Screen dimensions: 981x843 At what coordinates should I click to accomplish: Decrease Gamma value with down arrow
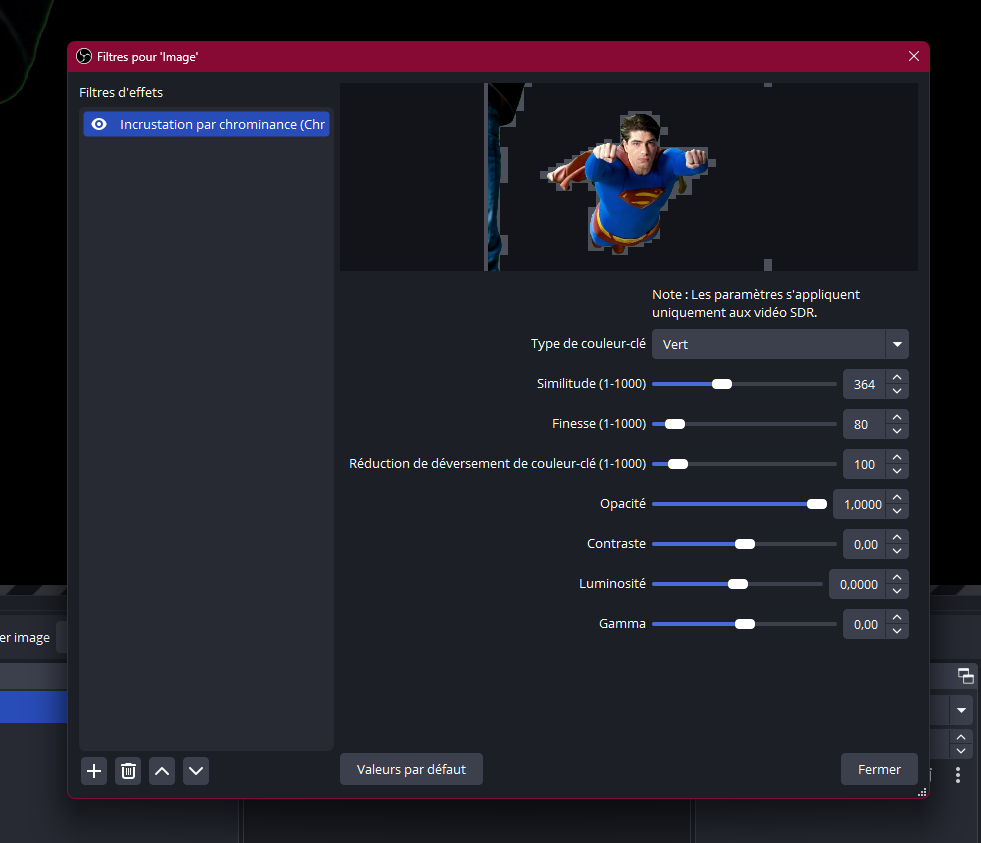point(897,631)
